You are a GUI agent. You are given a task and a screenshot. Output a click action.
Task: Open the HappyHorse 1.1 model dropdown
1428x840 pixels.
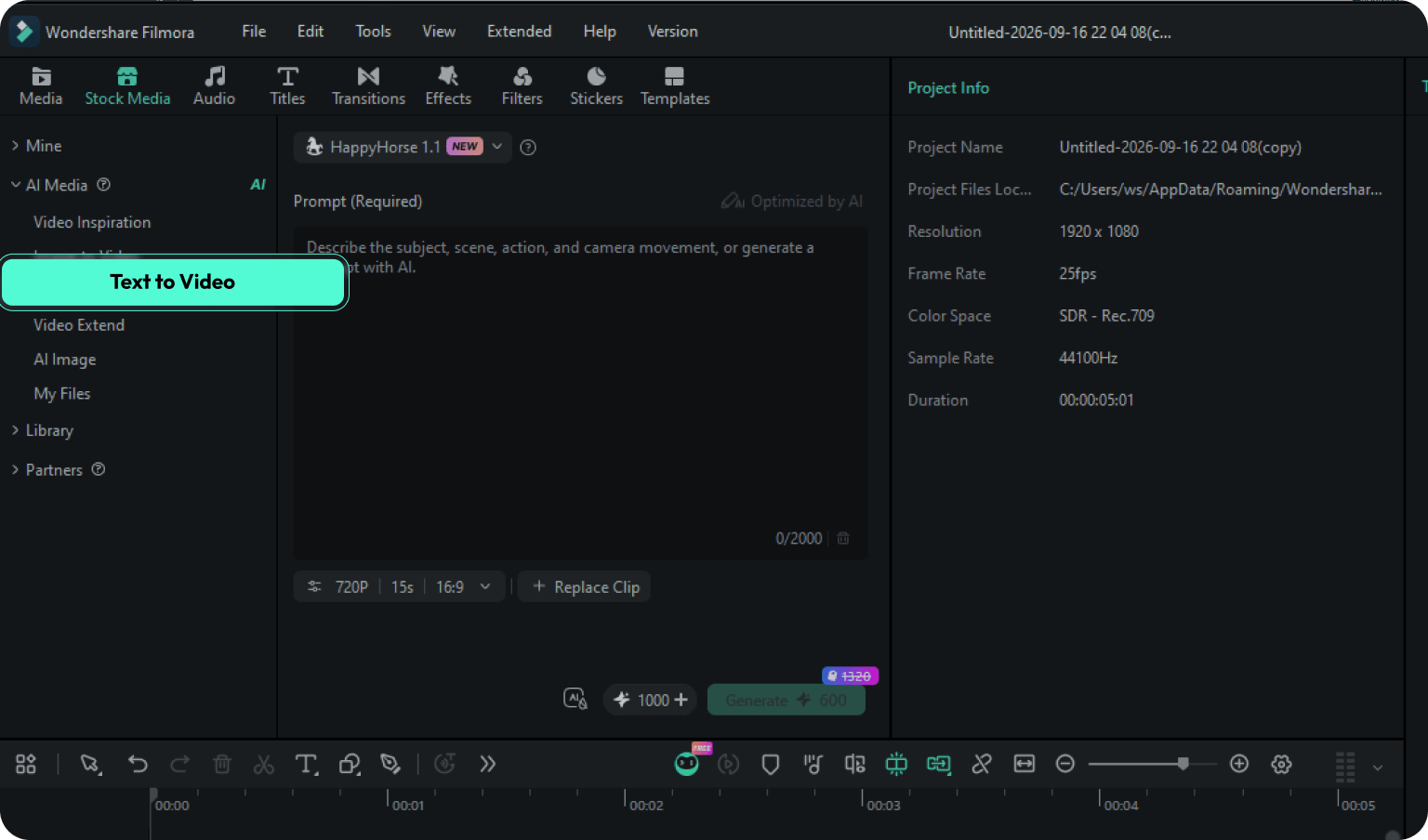point(403,147)
